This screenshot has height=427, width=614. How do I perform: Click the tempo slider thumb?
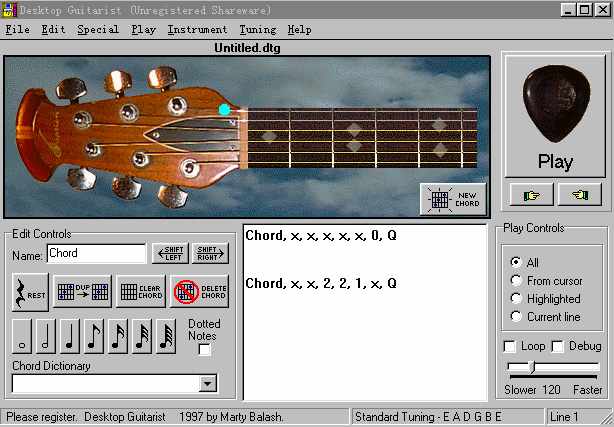(531, 367)
